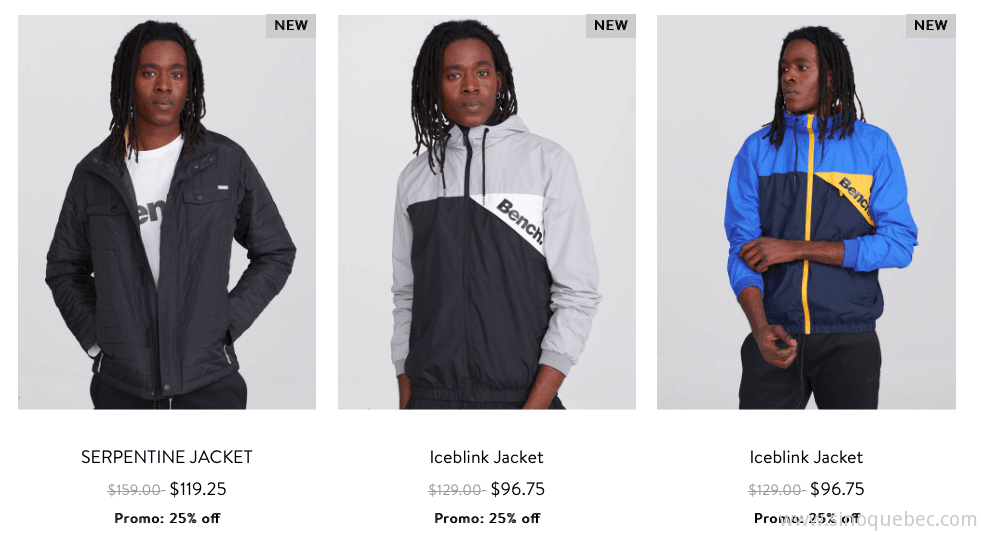
Task: Click the middle Iceblink Jacket title link
Action: (487, 457)
